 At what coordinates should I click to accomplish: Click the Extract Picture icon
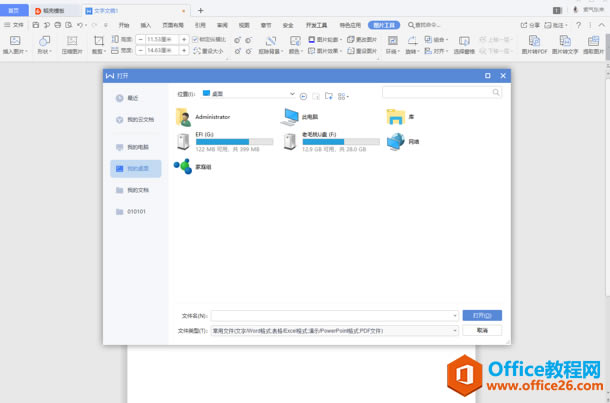coord(593,41)
